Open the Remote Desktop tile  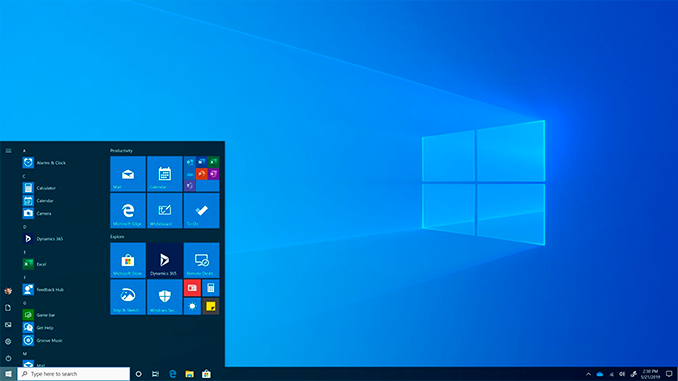(201, 260)
